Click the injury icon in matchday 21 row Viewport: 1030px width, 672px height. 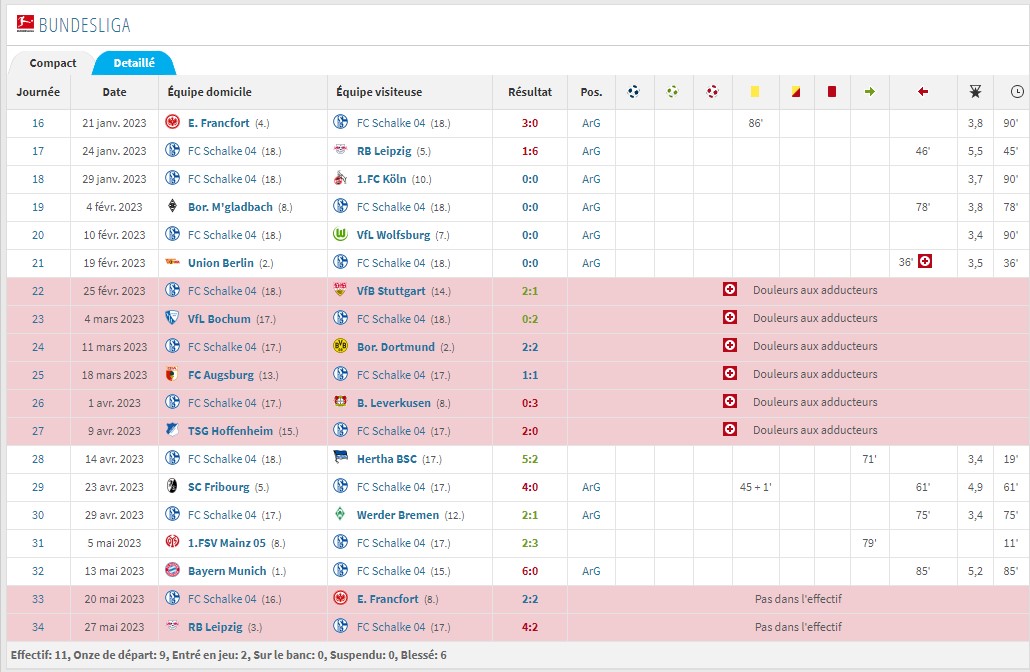pos(925,261)
